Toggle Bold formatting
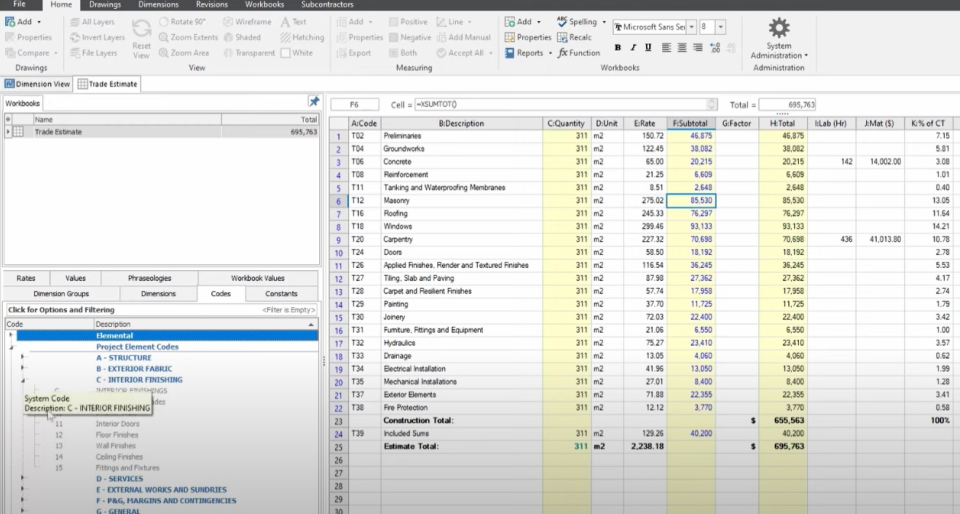This screenshot has width=960, height=514. pyautogui.click(x=618, y=48)
